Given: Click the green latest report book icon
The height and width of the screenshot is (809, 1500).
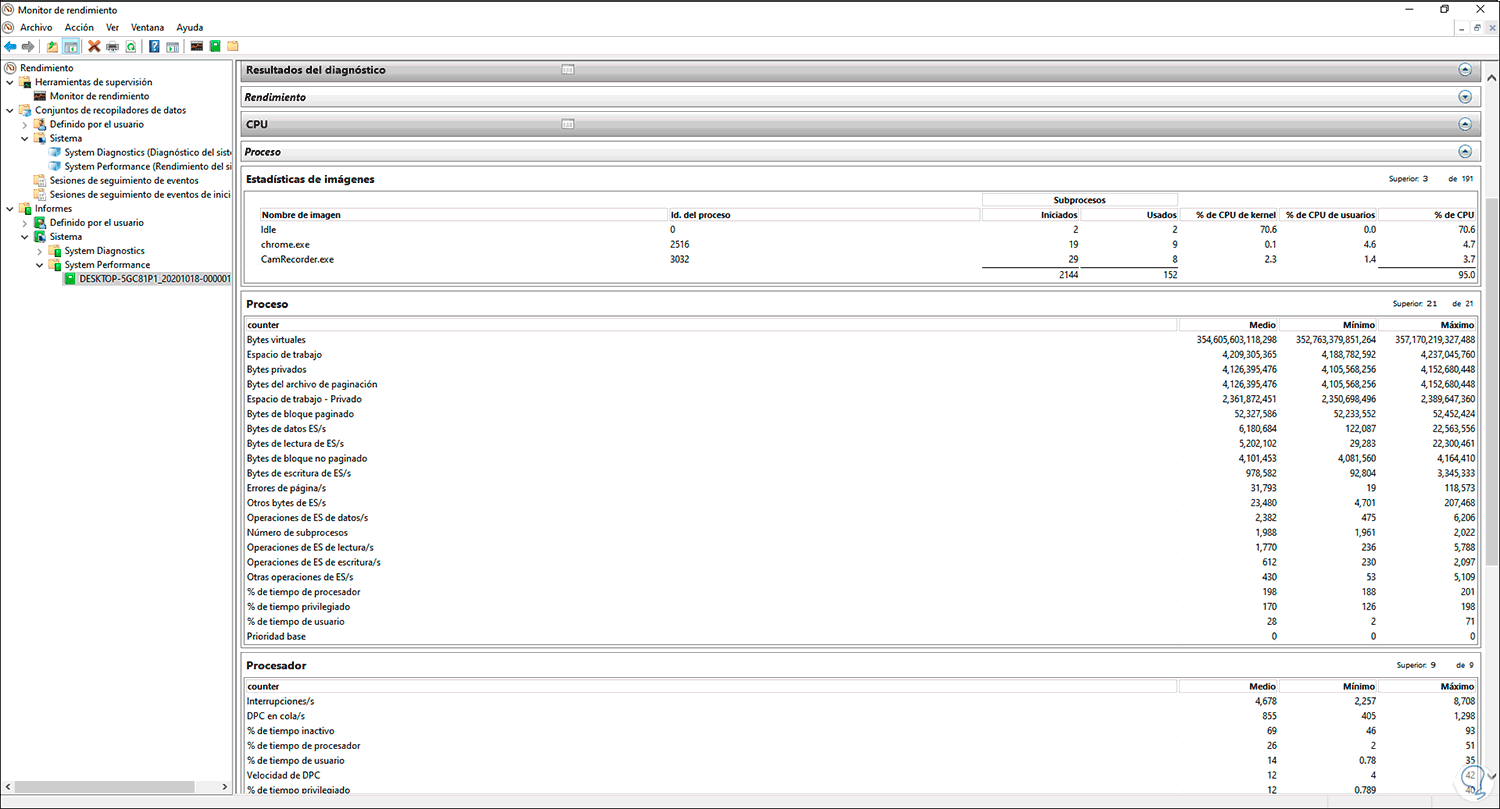Looking at the screenshot, I should point(214,46).
